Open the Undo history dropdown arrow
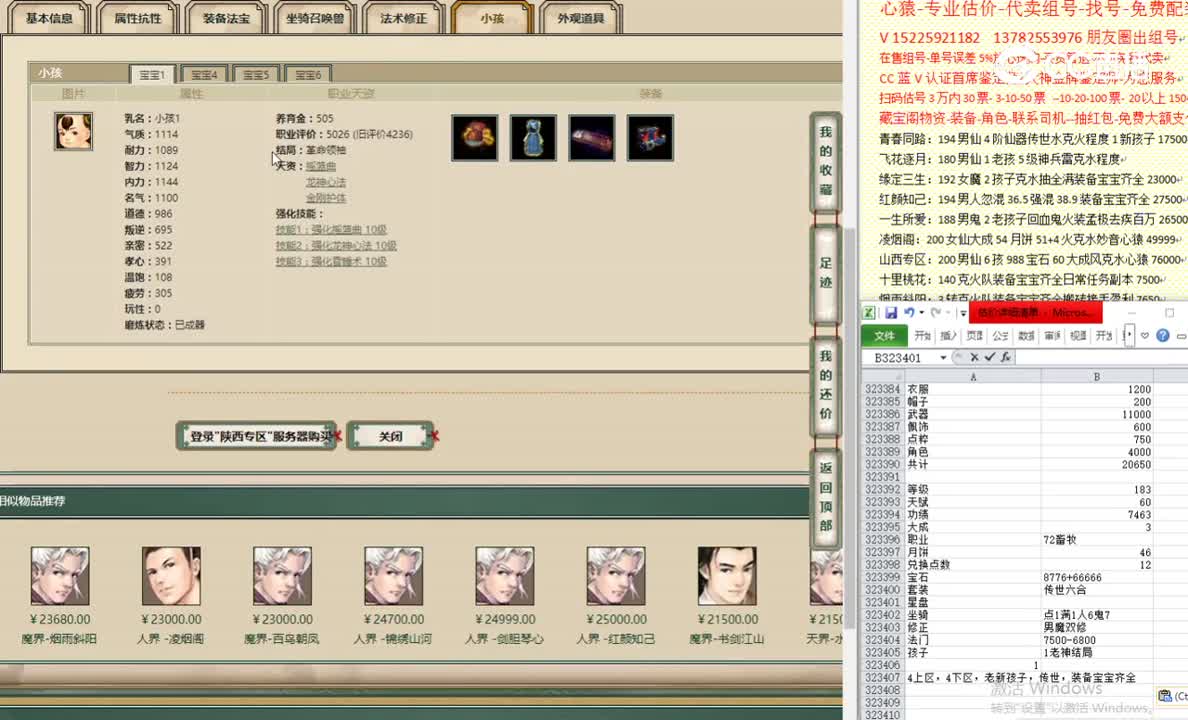Screen dimensions: 1188x720 921,312
